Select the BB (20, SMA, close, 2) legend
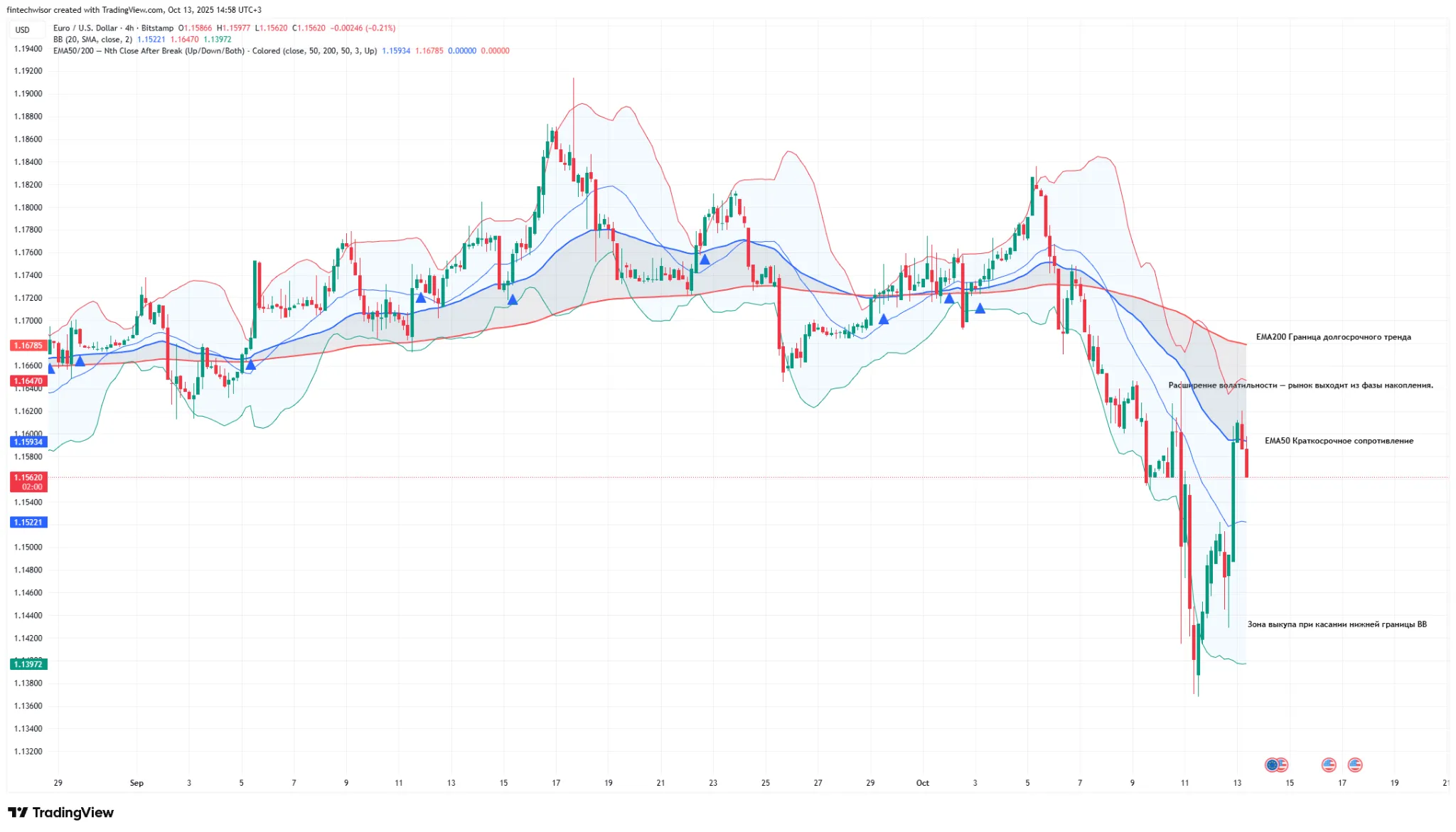Image resolution: width=1456 pixels, height=832 pixels. [x=92, y=40]
